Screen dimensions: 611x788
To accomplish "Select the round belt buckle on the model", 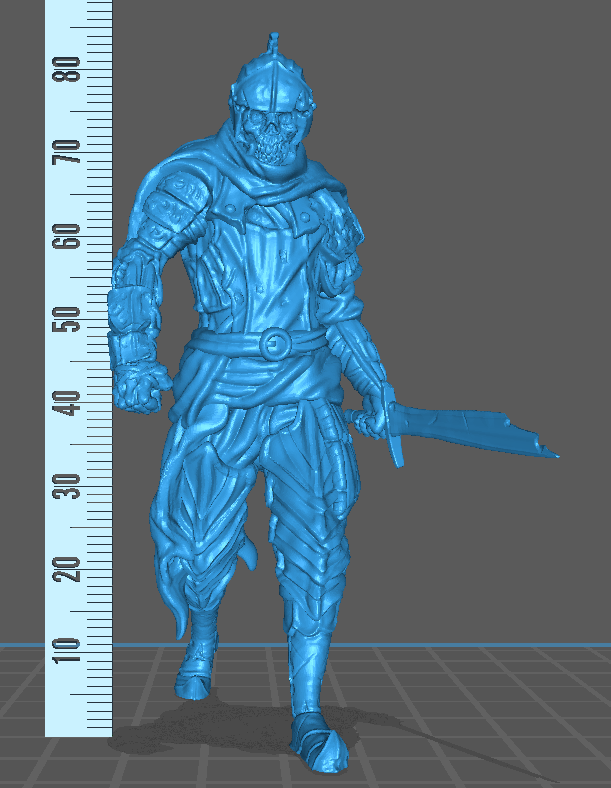I will (x=275, y=344).
